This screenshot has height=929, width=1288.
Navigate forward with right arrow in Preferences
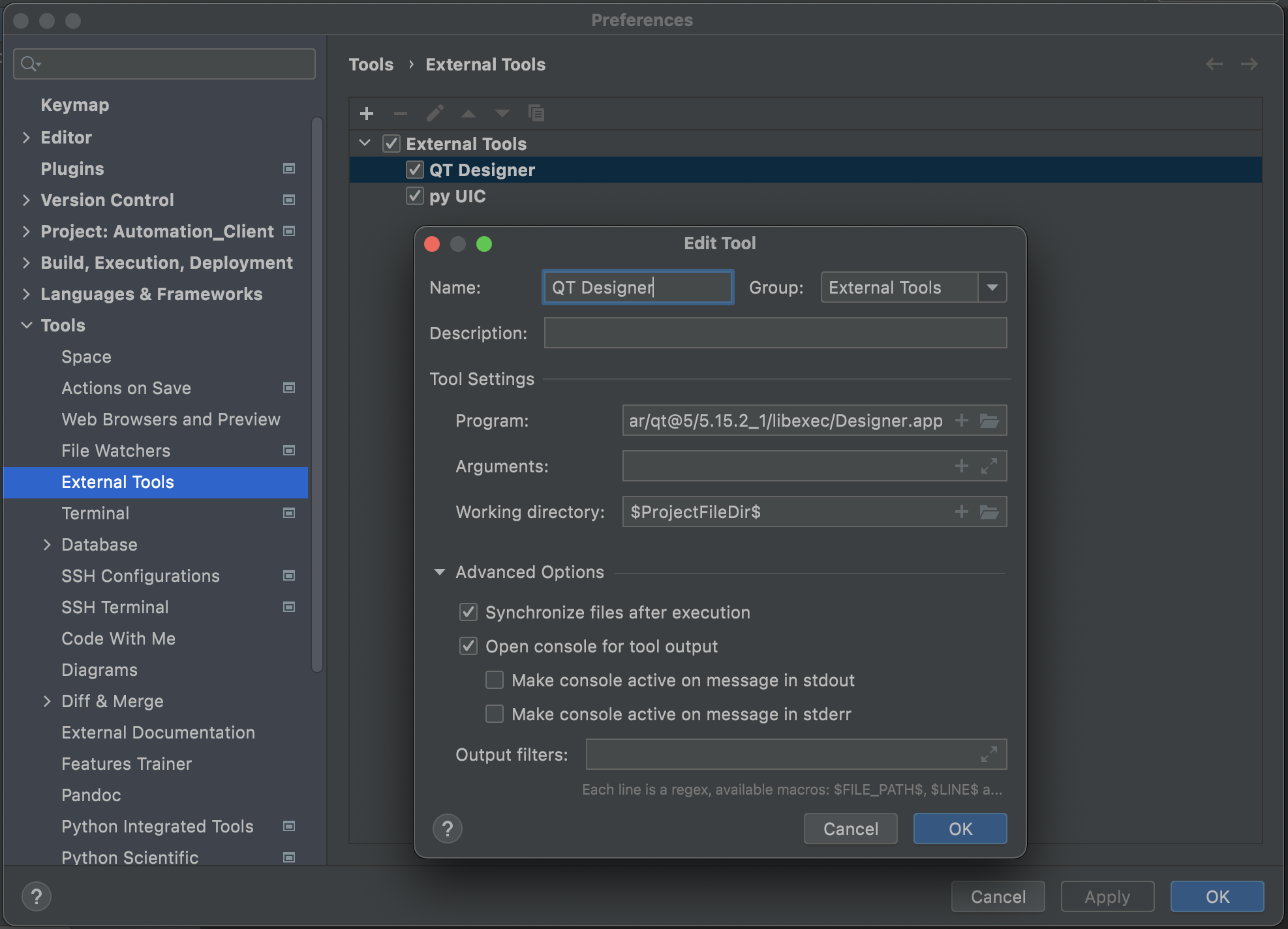click(x=1249, y=64)
